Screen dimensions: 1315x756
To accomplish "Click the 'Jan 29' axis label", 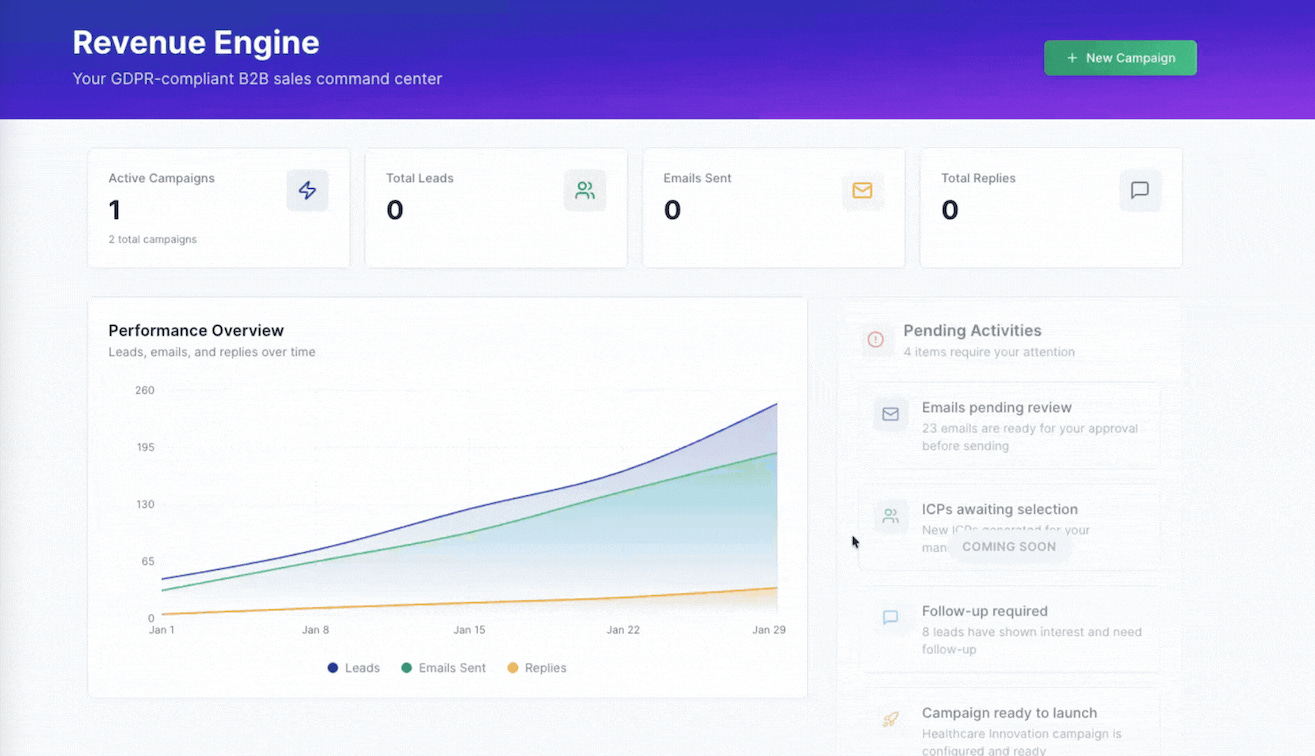I will 769,630.
